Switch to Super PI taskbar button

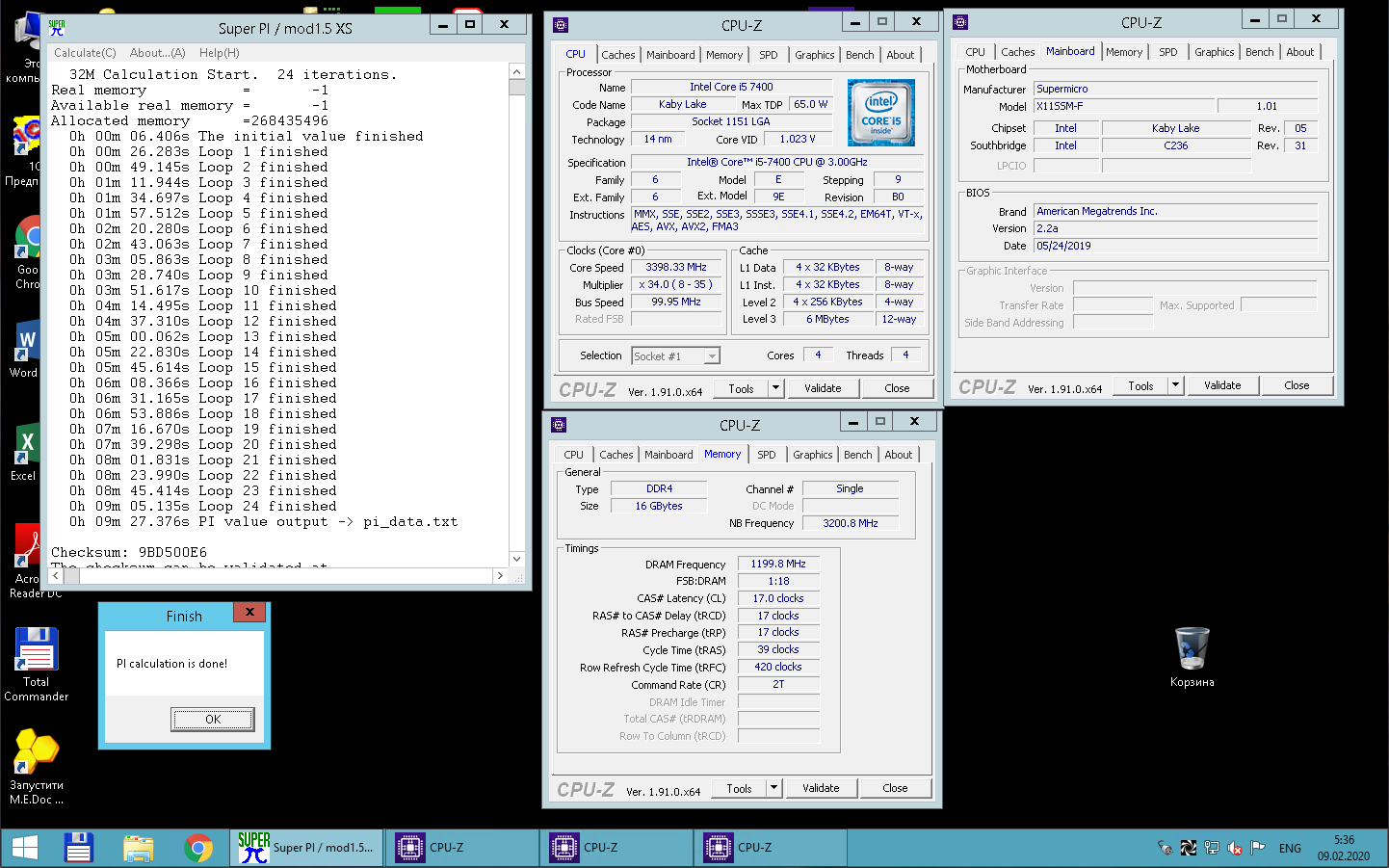click(307, 848)
